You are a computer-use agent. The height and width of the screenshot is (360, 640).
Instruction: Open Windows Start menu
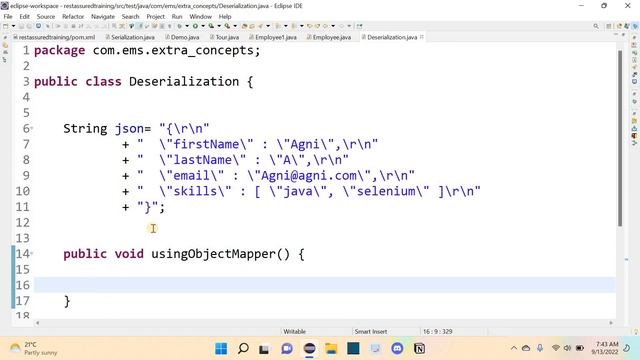point(221,349)
